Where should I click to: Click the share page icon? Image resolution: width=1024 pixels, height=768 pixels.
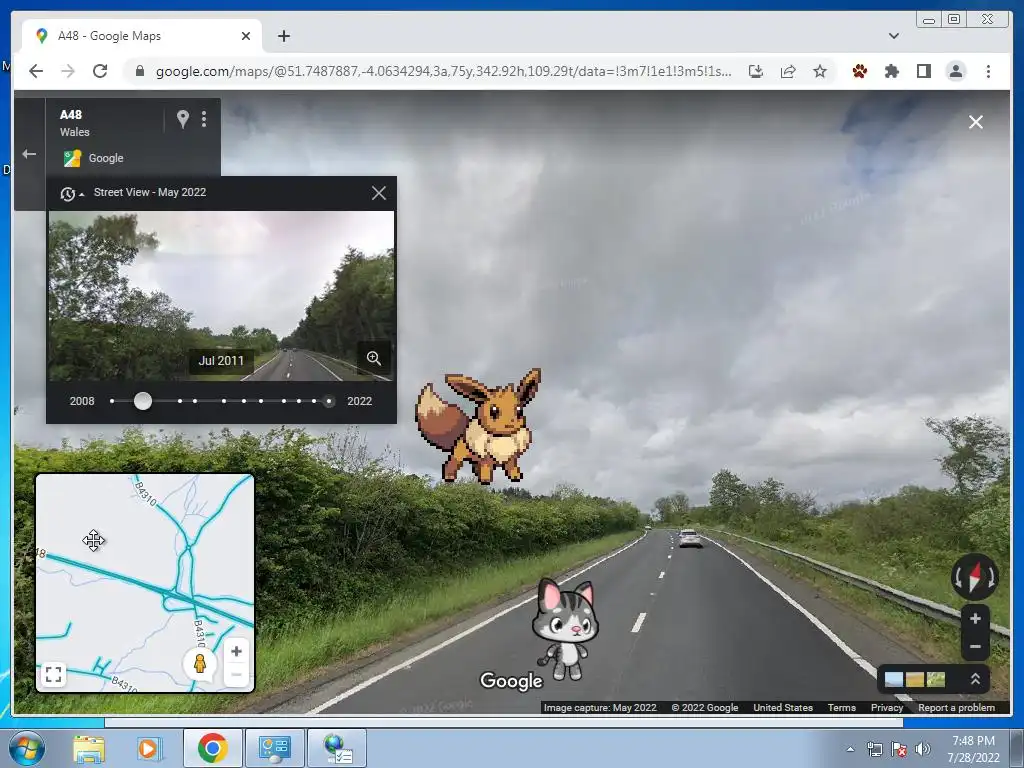788,71
